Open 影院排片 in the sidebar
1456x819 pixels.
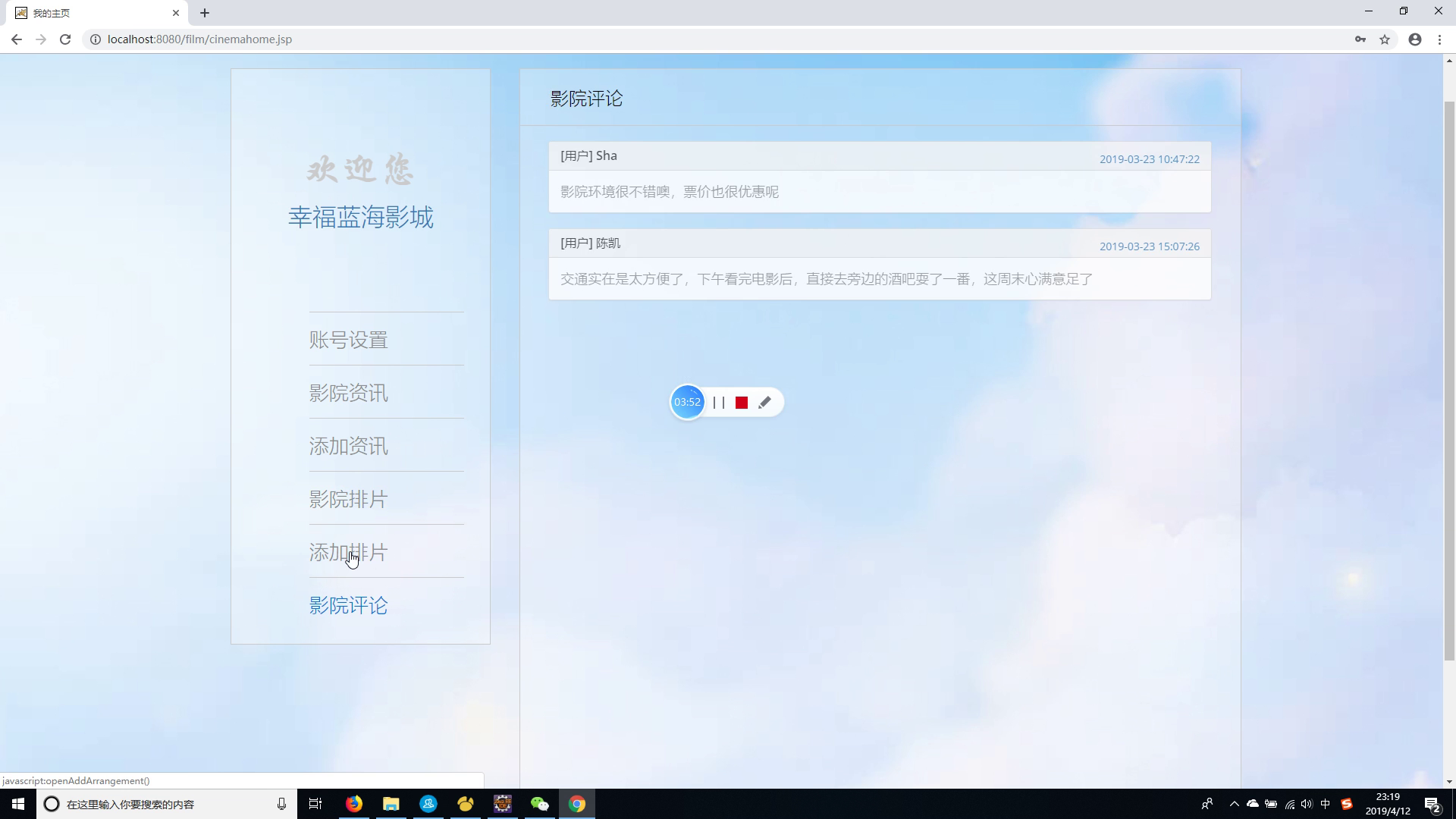click(348, 499)
